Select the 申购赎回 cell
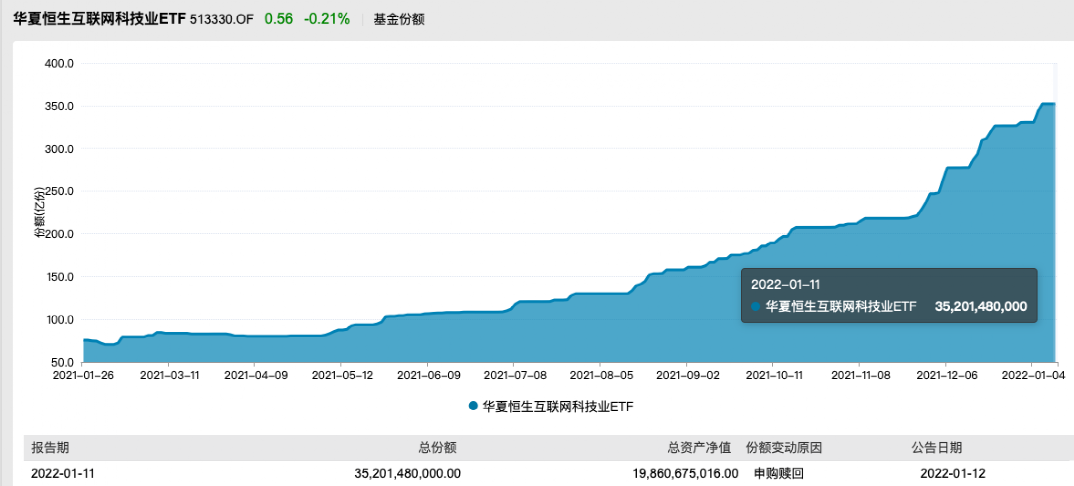1074x486 pixels. click(x=778, y=473)
